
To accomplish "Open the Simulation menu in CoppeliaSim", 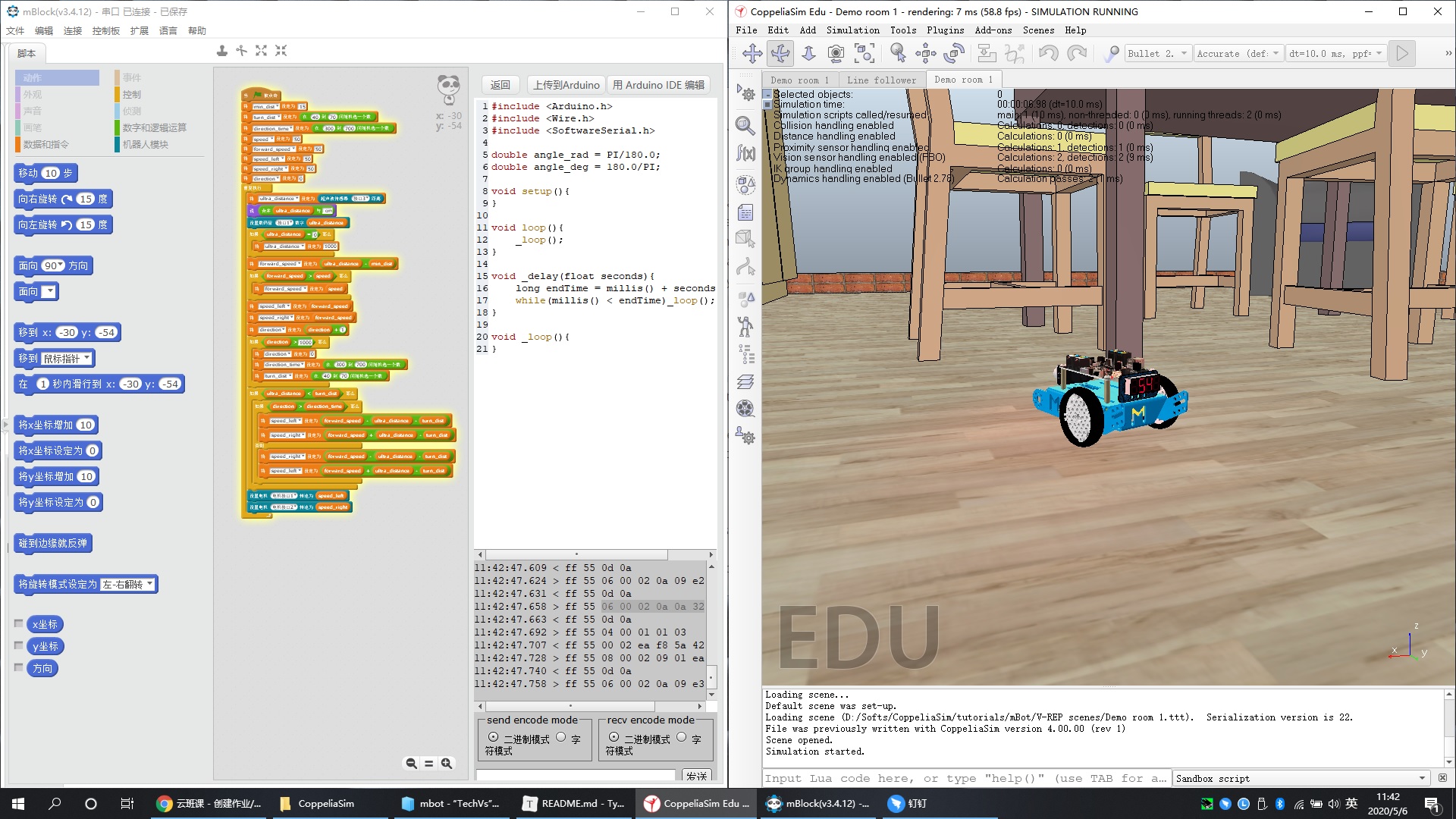I will [852, 30].
